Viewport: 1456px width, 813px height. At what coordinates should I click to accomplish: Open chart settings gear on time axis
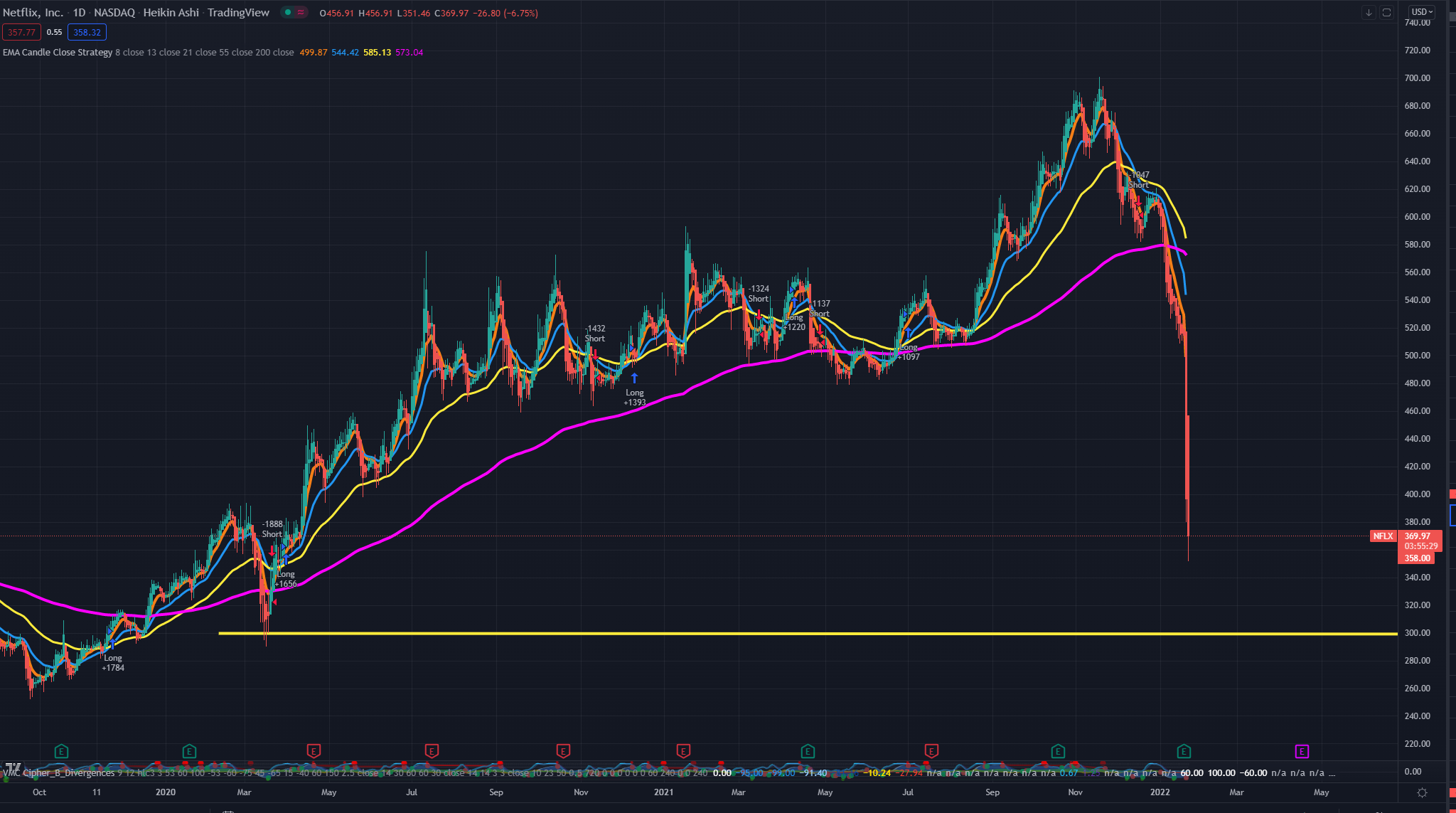pos(1422,792)
